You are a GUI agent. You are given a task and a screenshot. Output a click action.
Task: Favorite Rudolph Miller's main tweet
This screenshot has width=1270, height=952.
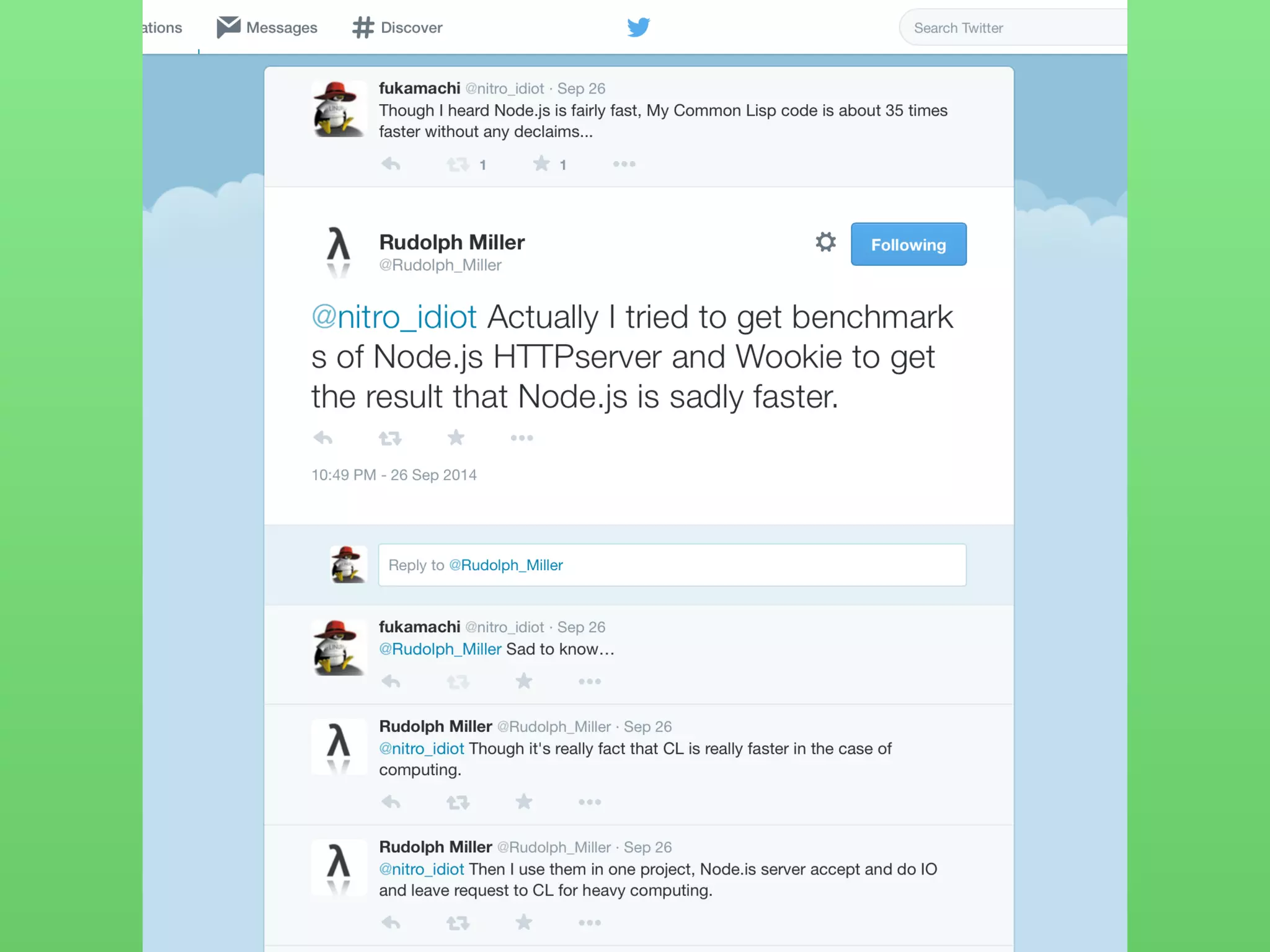click(456, 438)
